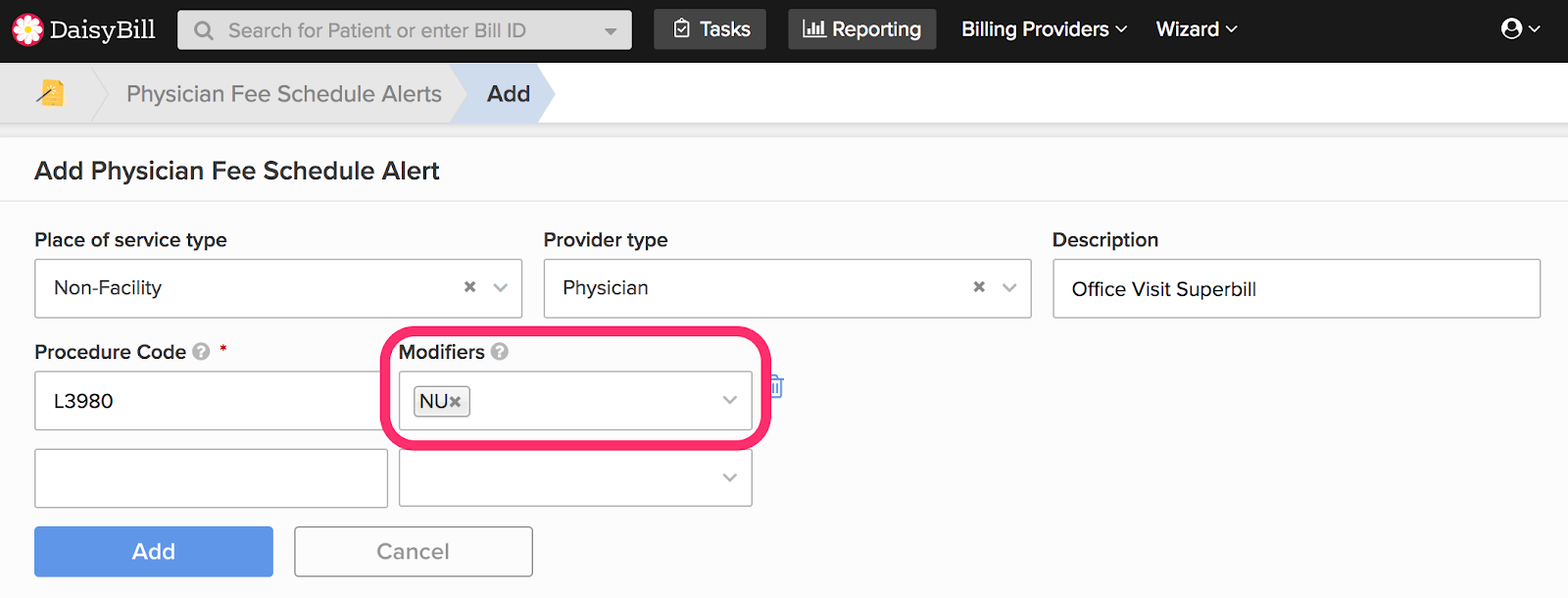Open the Wizard menu
Viewport: 1568px width, 598px height.
[x=1196, y=29]
